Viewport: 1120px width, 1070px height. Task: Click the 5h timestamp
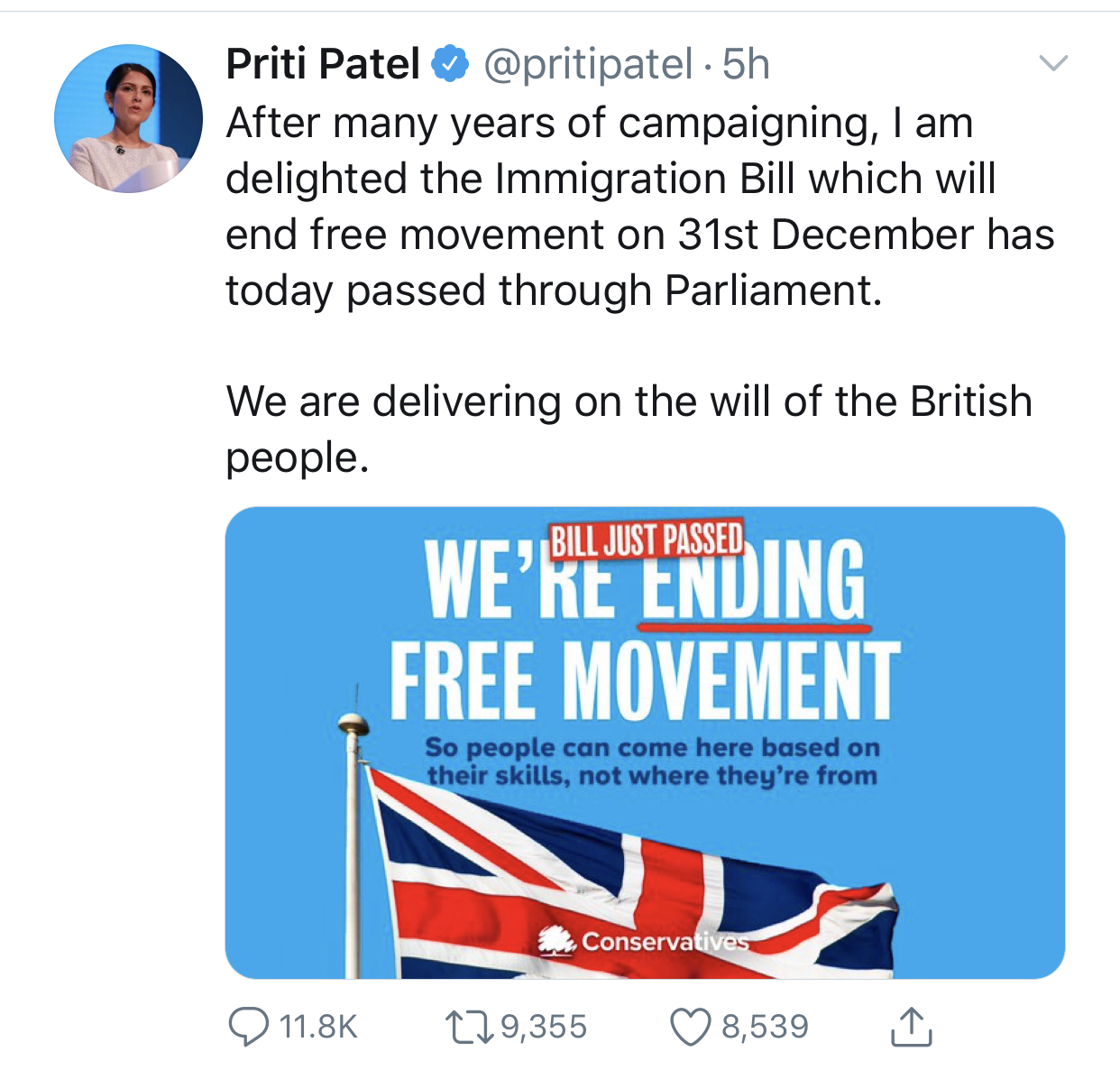pyautogui.click(x=746, y=64)
